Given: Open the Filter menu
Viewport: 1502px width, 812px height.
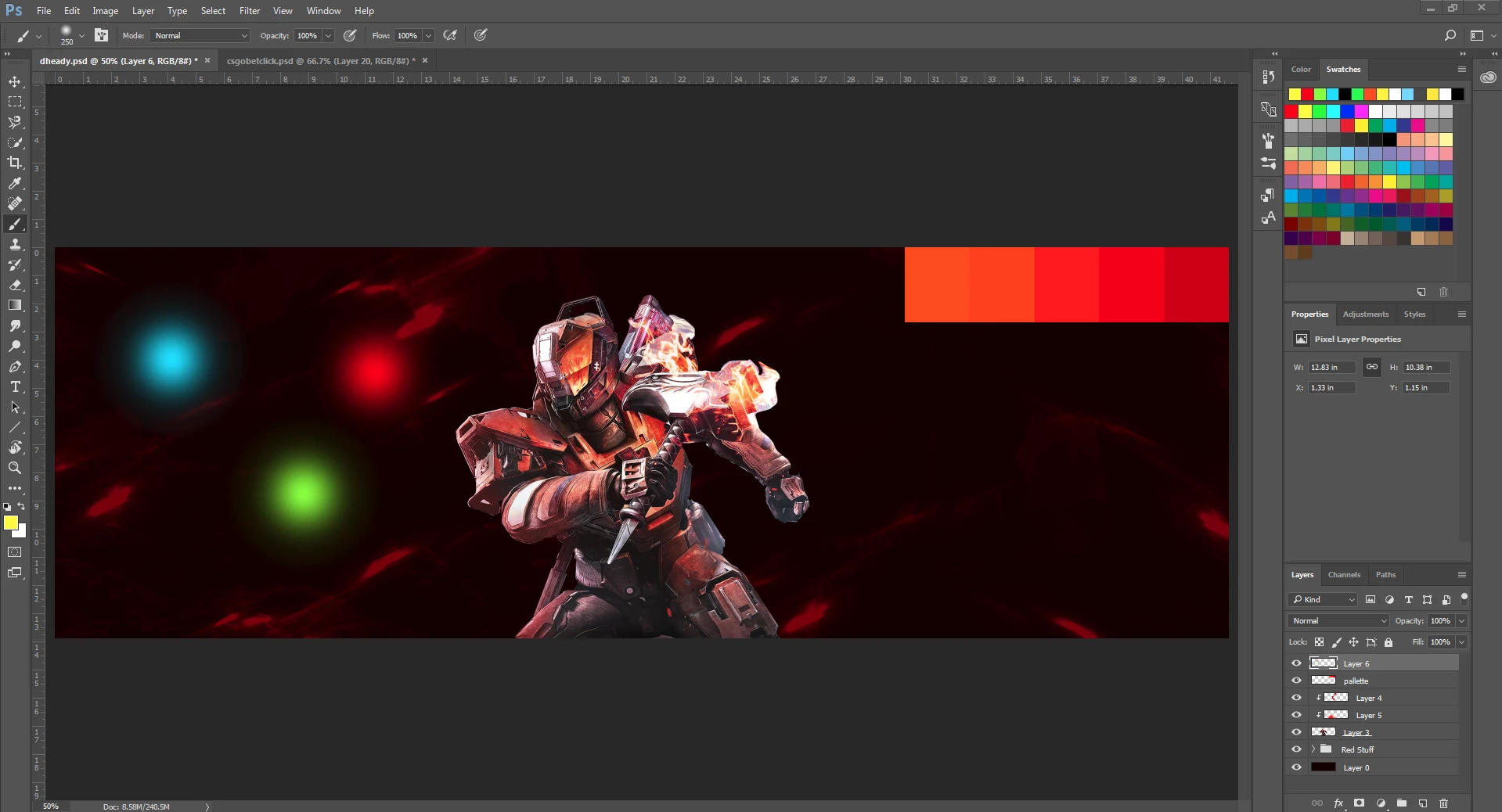Looking at the screenshot, I should click(250, 11).
